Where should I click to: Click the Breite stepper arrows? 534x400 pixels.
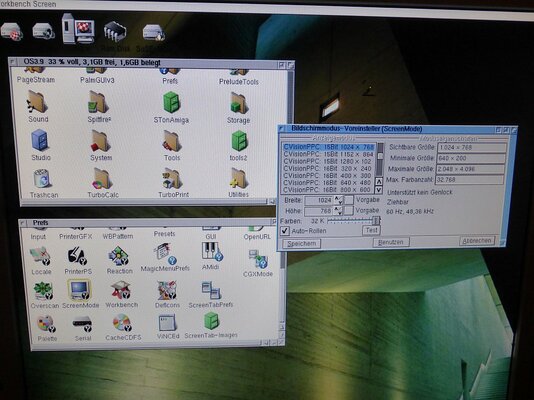coord(337,200)
